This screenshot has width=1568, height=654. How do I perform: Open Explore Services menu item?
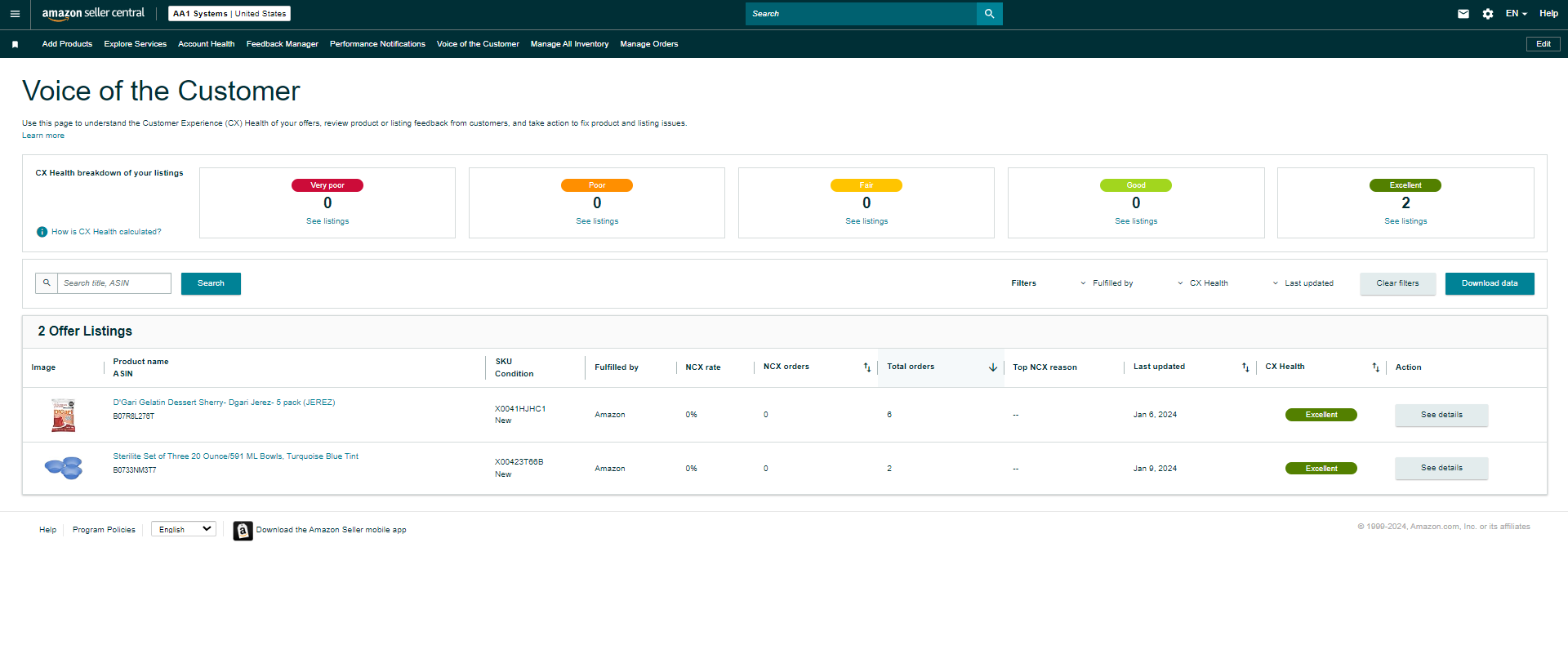pos(135,44)
